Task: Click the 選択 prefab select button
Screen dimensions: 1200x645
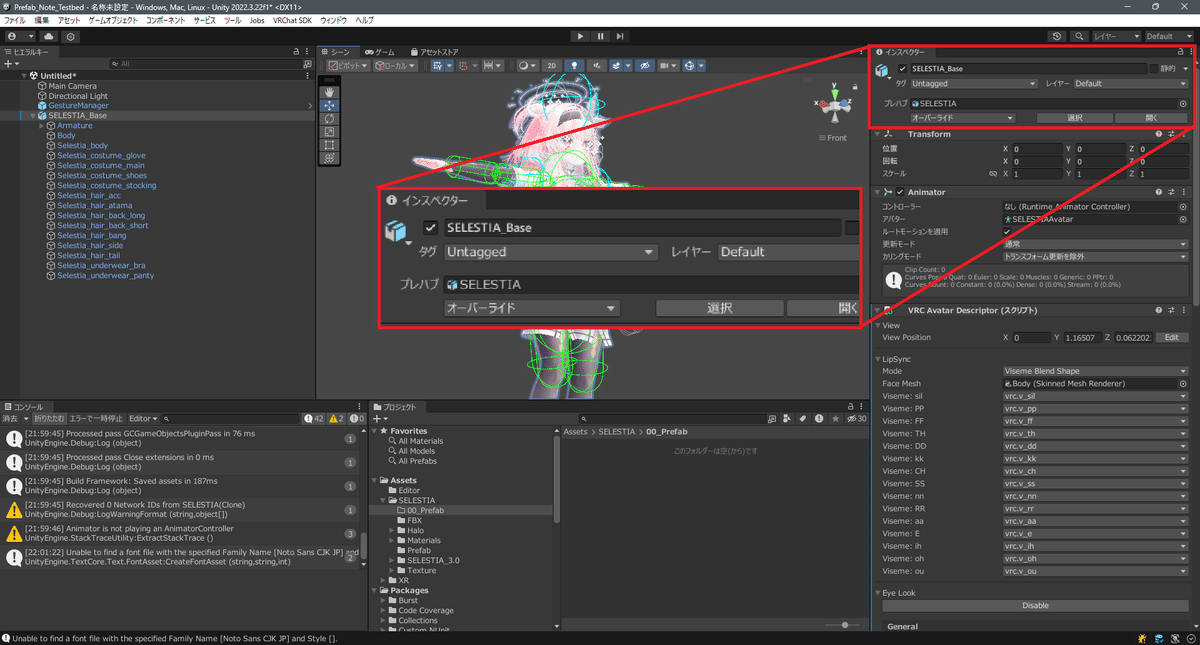Action: pyautogui.click(x=1074, y=118)
